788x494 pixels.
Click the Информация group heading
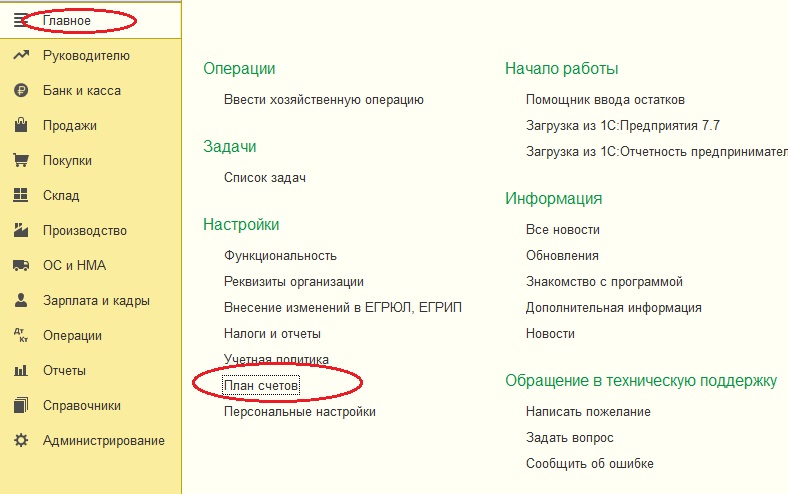(554, 199)
